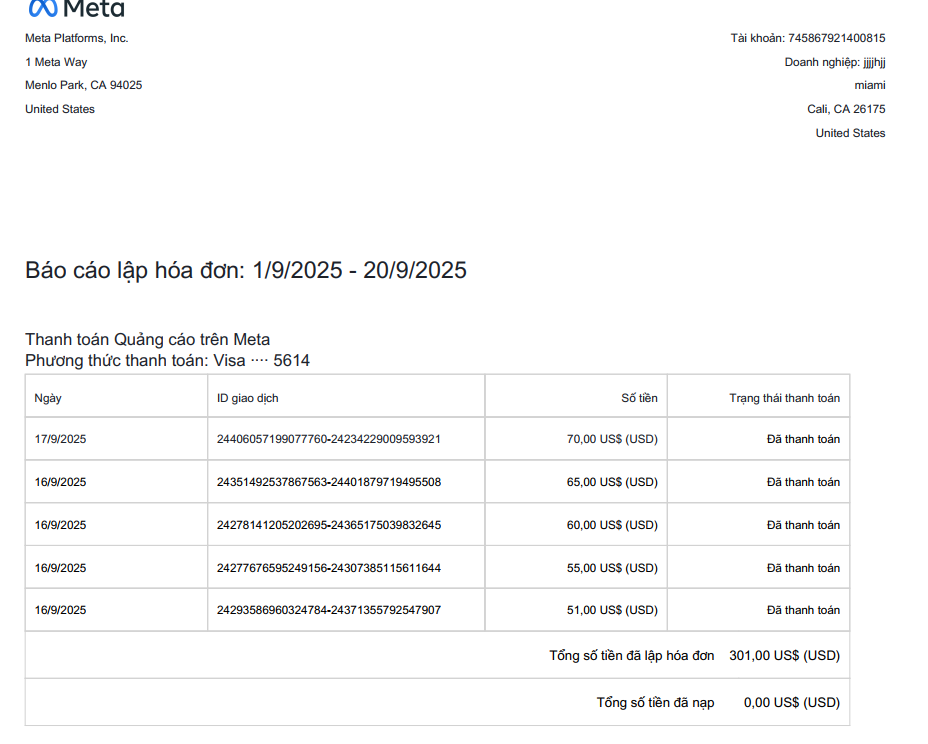Click the 'Tổng số tiền đã nạp' label
The image size is (928, 744).
pyautogui.click(x=655, y=703)
